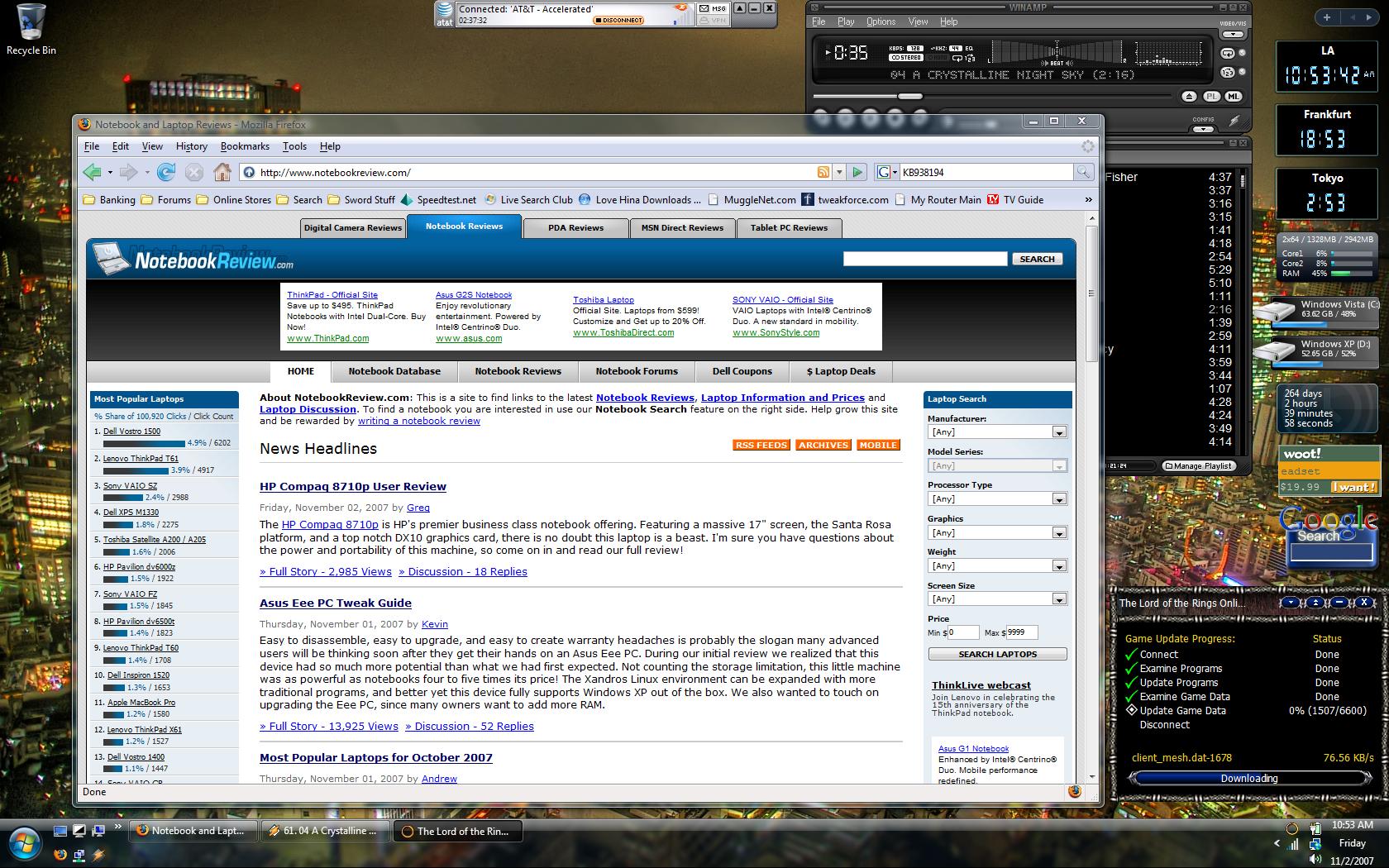Click the woot 'I want!' button
Viewport: 1389px width, 868px height.
[x=1354, y=487]
